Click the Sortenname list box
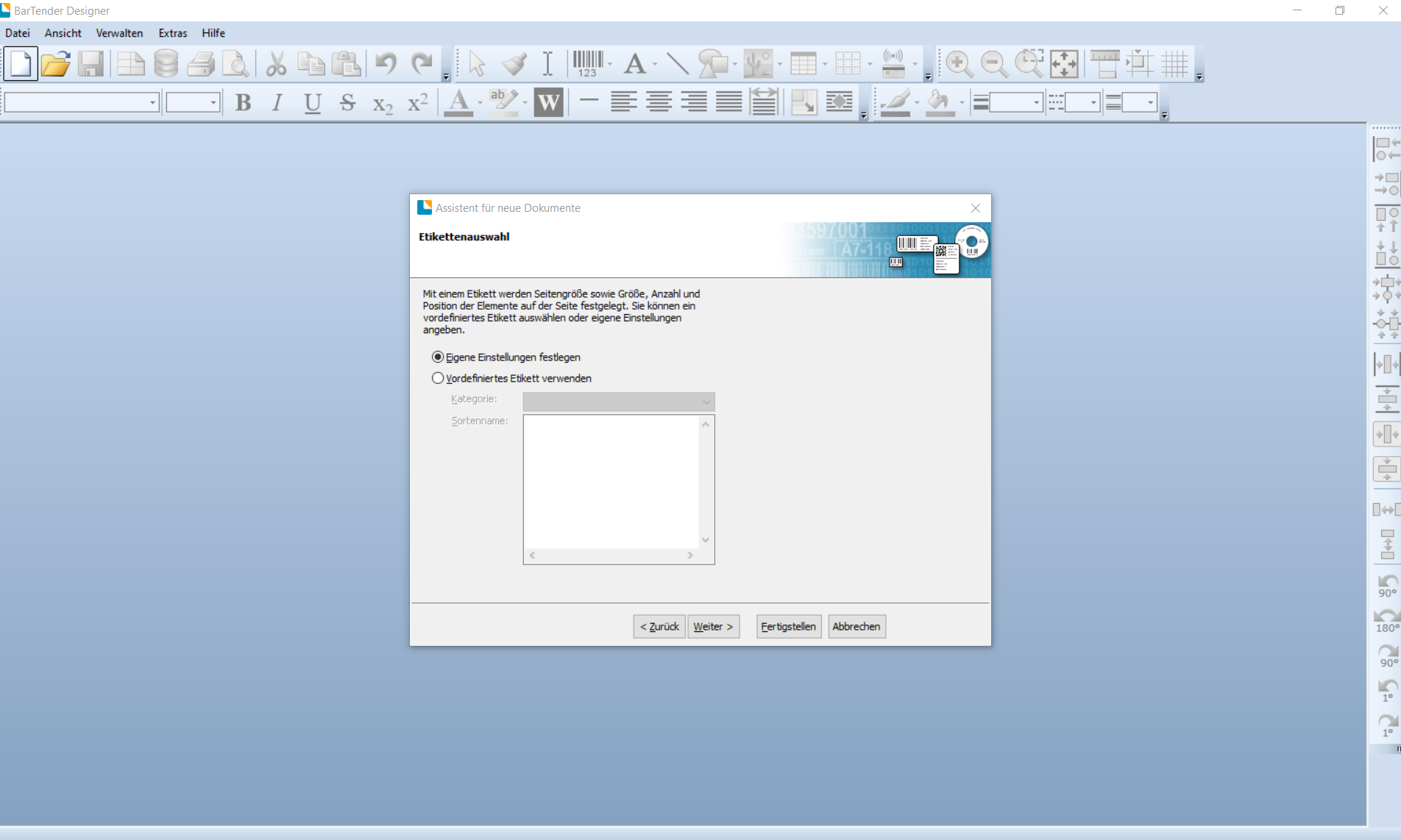The width and height of the screenshot is (1401, 840). click(611, 482)
